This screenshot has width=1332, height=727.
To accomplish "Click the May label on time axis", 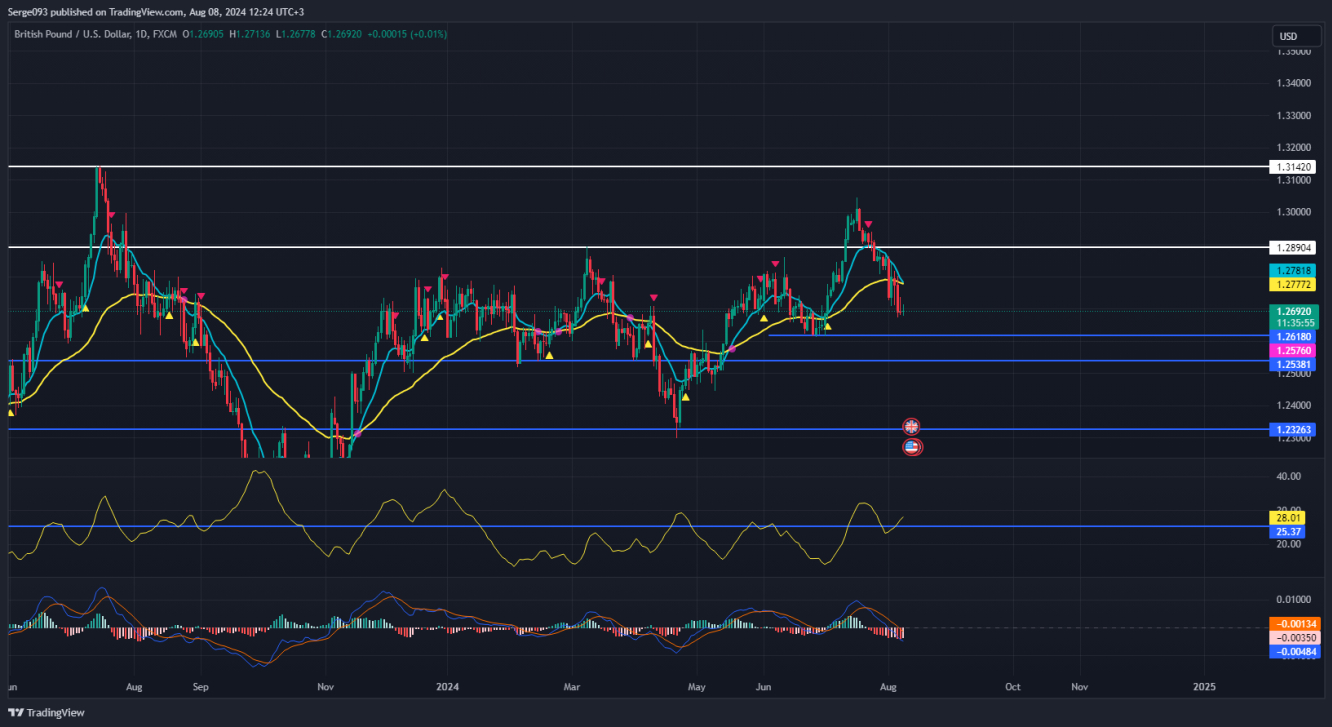I will tap(697, 688).
